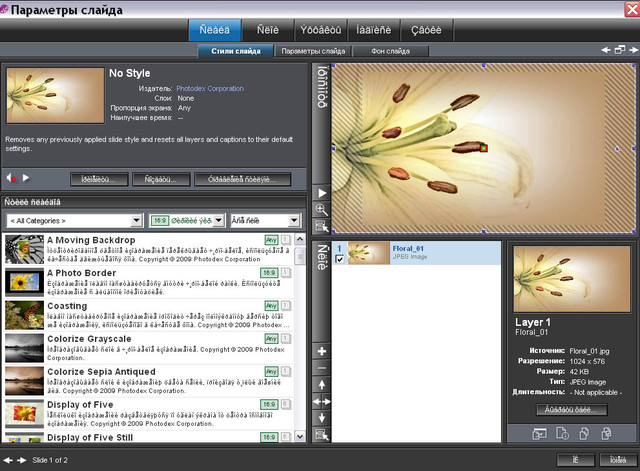
Task: Select the Colorize Grayscale style
Action: [x=149, y=348]
